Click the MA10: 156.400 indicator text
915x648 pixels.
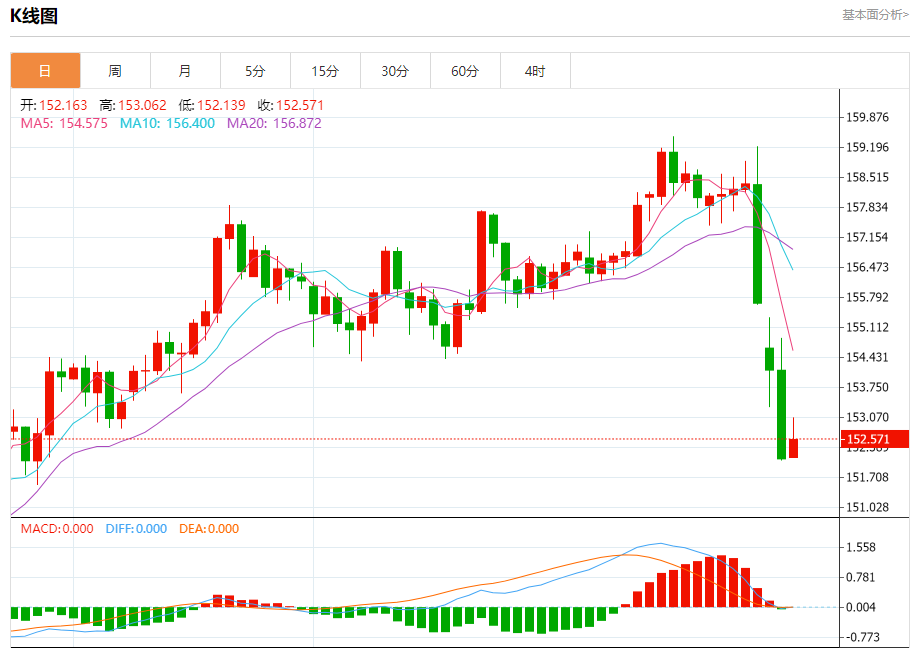167,123
